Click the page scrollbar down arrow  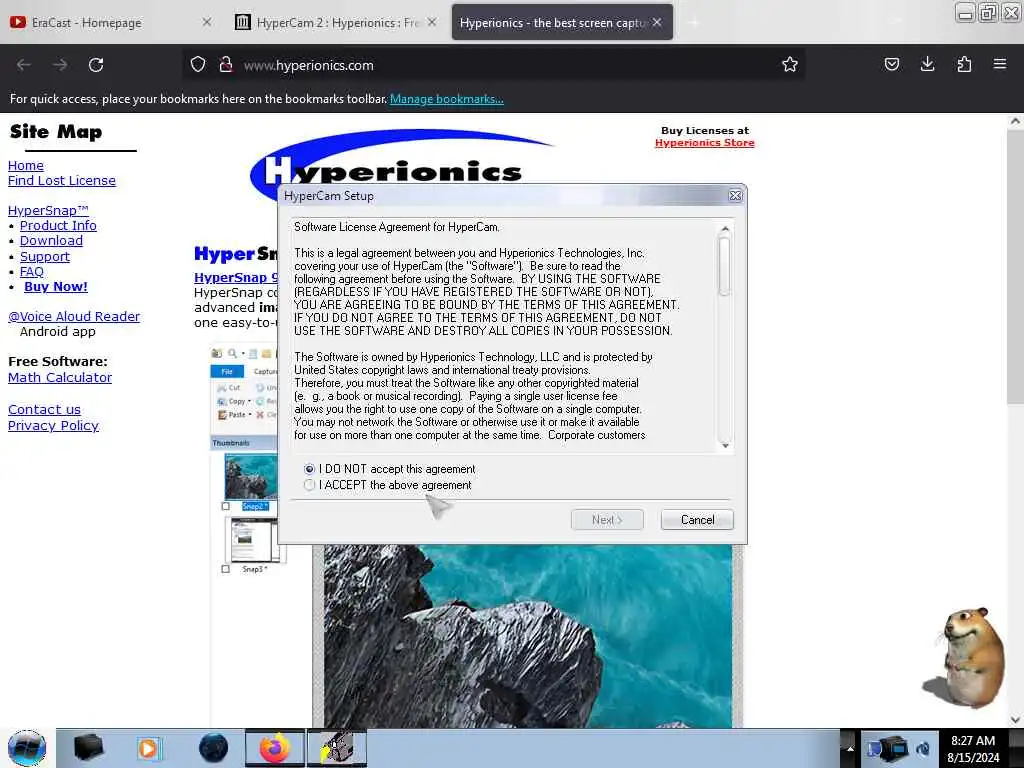[x=1015, y=720]
